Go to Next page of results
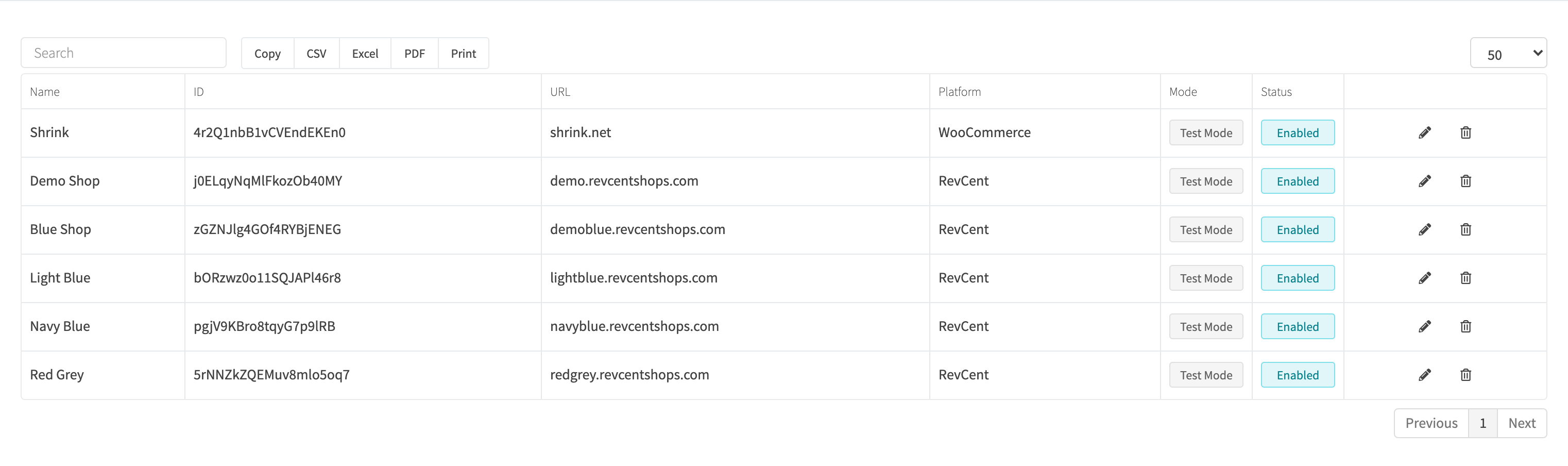 pos(1522,423)
